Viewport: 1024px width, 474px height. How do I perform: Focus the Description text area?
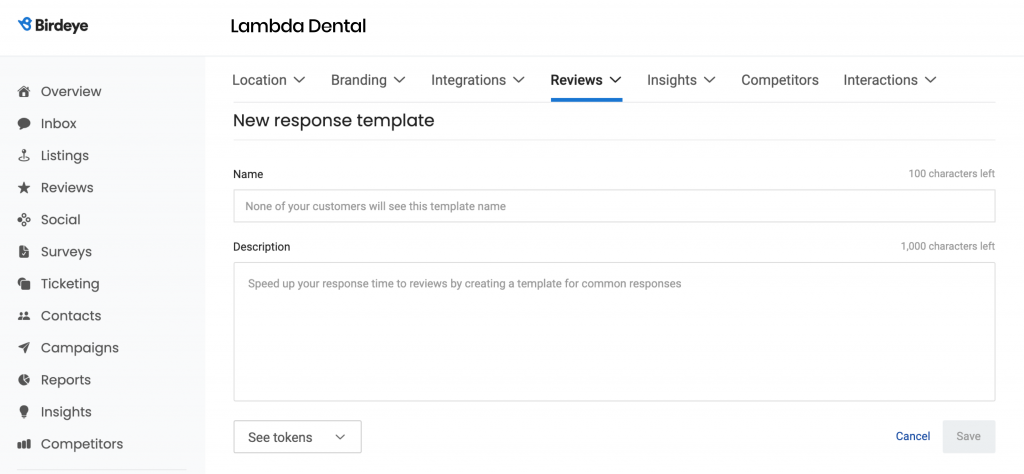[614, 332]
